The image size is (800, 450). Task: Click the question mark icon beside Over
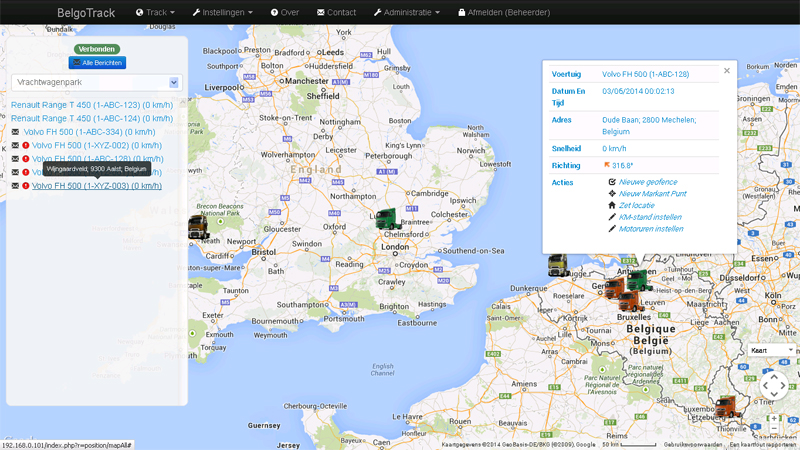click(x=274, y=12)
